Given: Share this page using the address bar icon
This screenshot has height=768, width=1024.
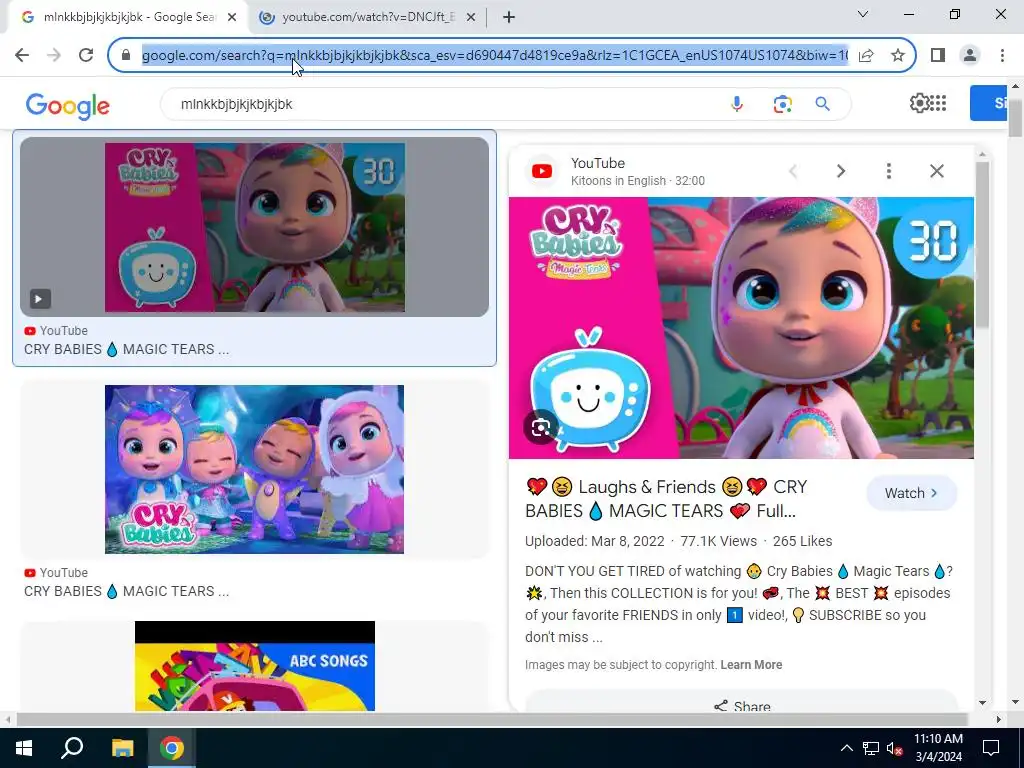Looking at the screenshot, I should [866, 55].
